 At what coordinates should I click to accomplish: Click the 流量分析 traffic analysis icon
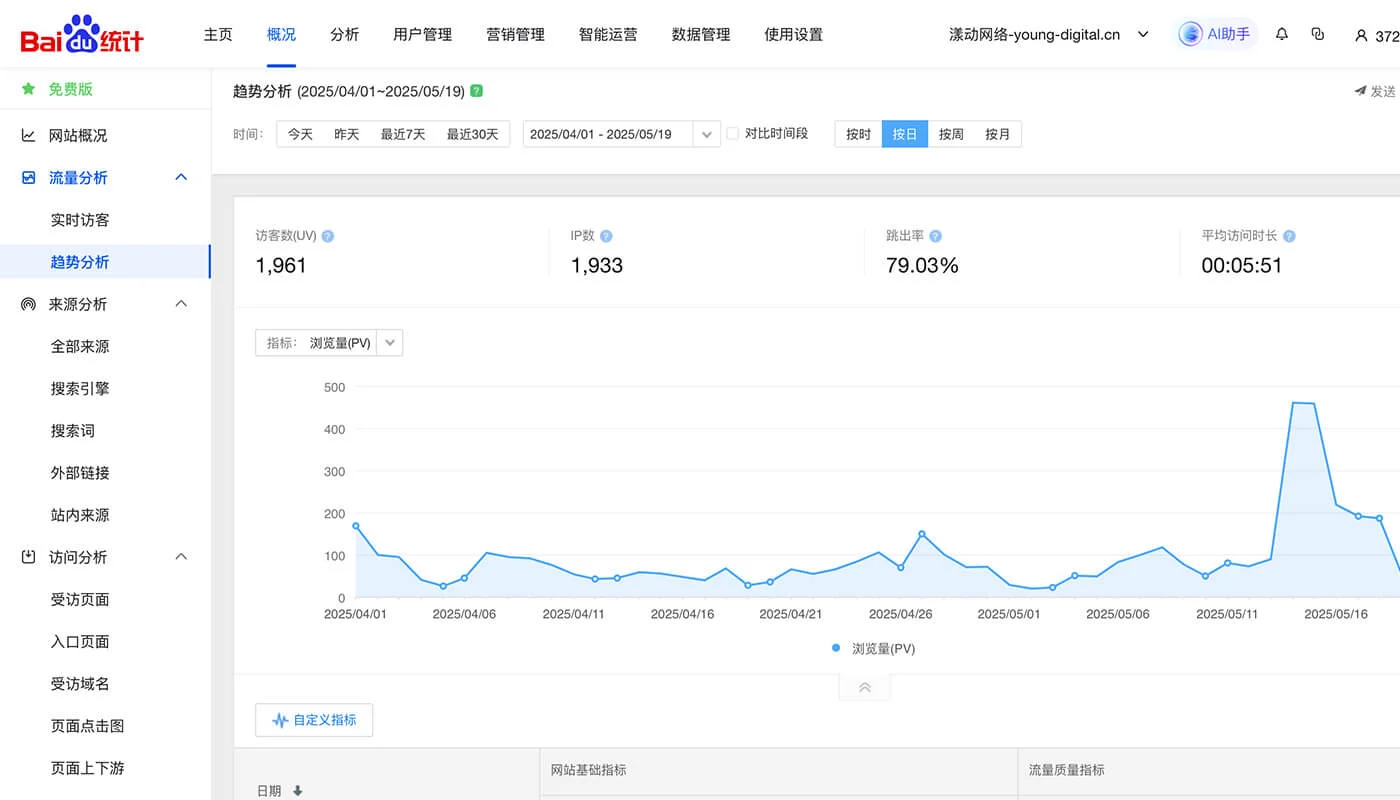(x=31, y=177)
